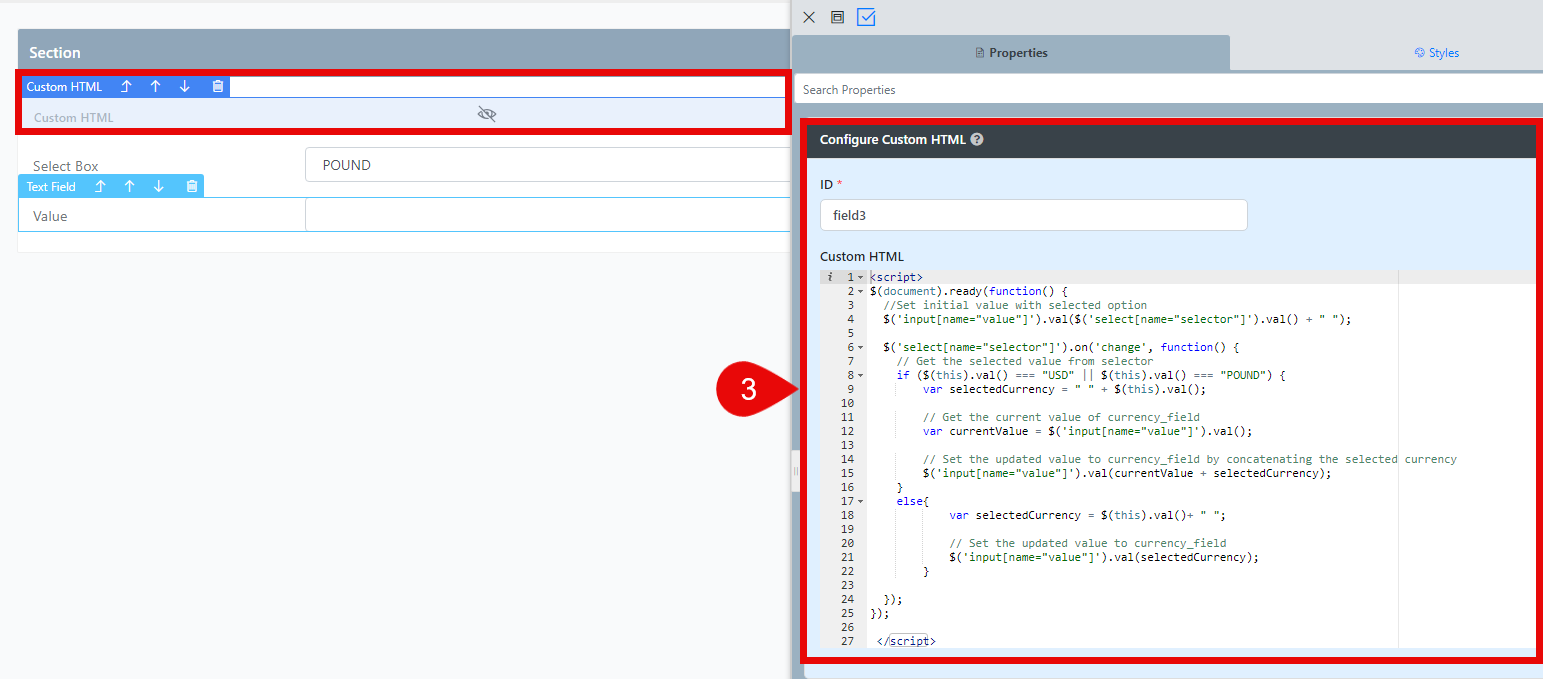
Task: Move Custom HTML element to top with bent arrow
Action: (x=126, y=87)
